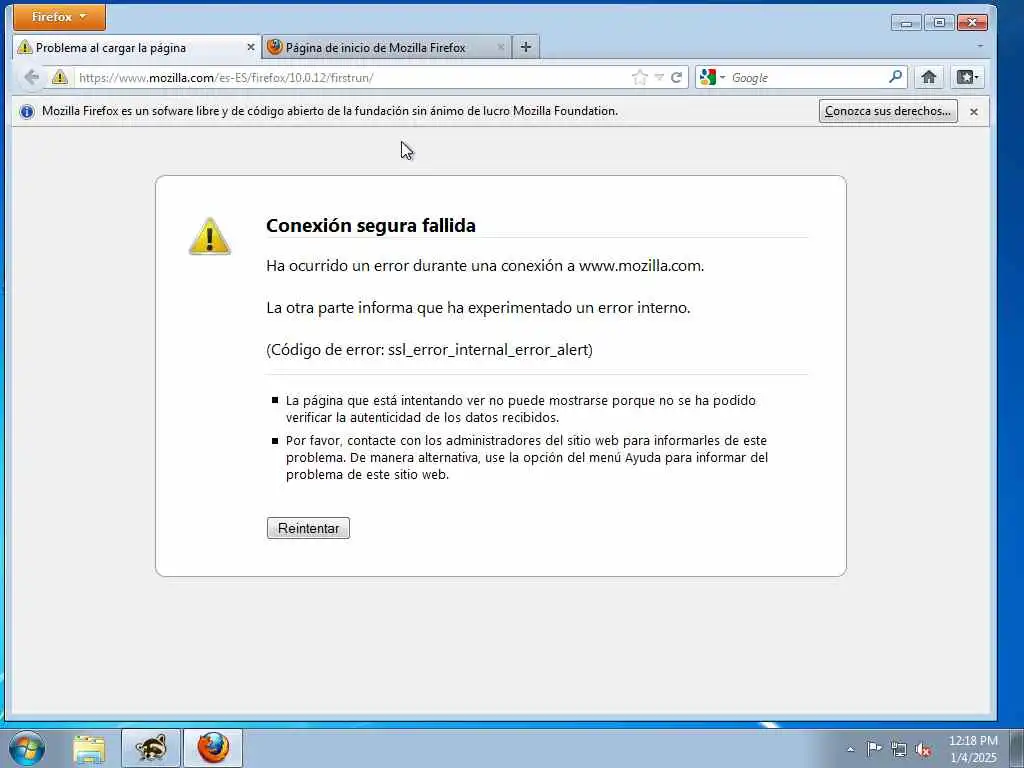Minimize the Firefox window
This screenshot has height=768, width=1024.
point(906,23)
